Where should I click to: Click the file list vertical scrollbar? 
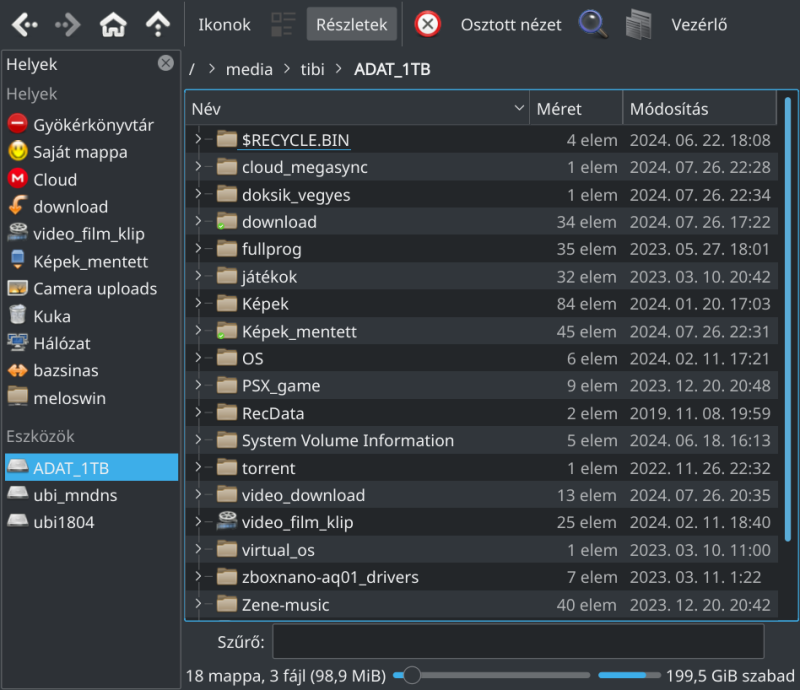click(788, 319)
